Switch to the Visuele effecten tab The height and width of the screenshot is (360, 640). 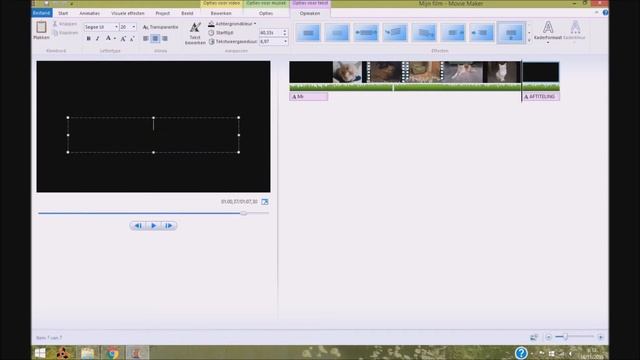(128, 13)
